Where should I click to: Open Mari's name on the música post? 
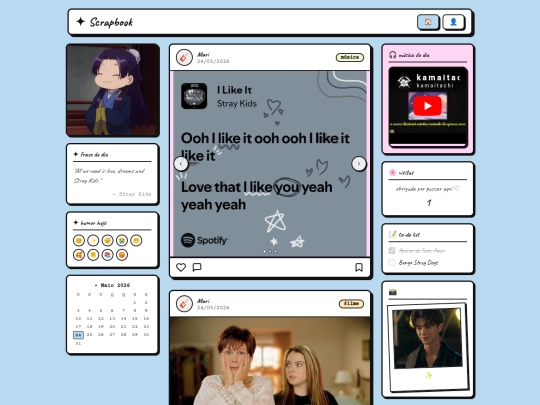point(203,54)
